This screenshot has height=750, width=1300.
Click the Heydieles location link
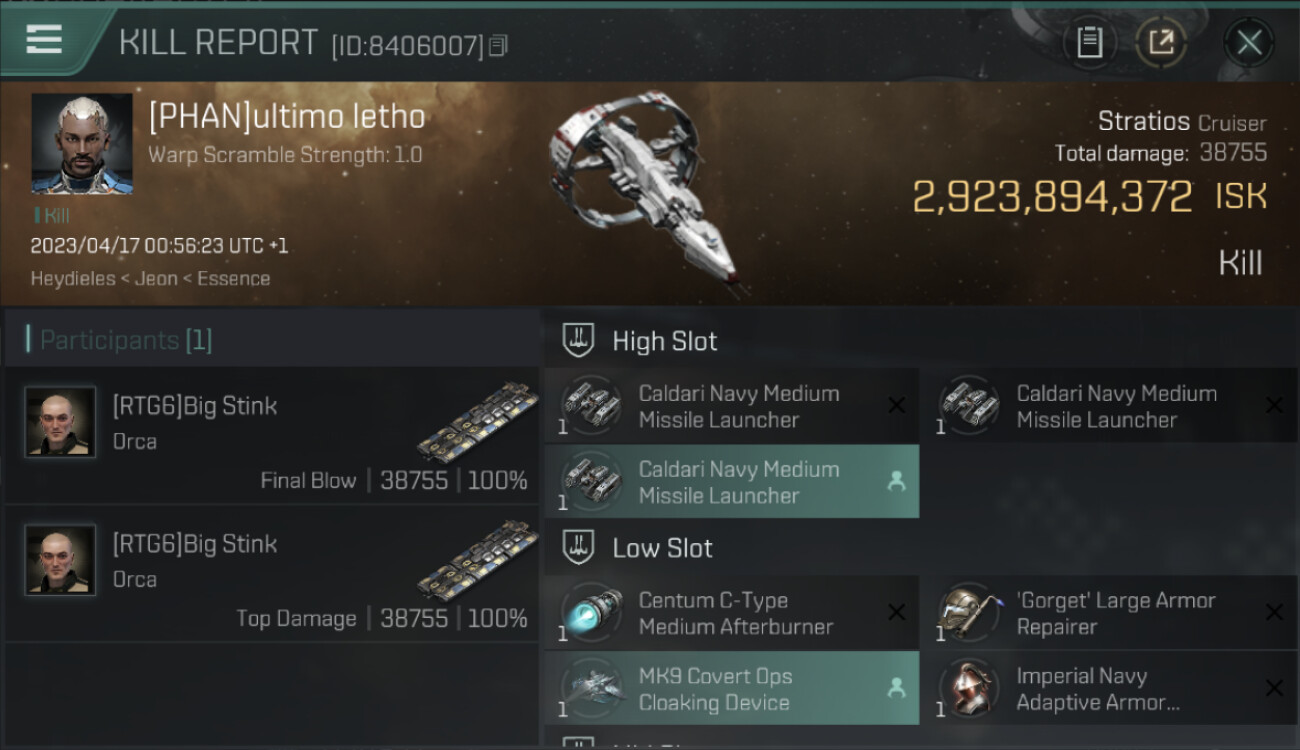pyautogui.click(x=72, y=279)
